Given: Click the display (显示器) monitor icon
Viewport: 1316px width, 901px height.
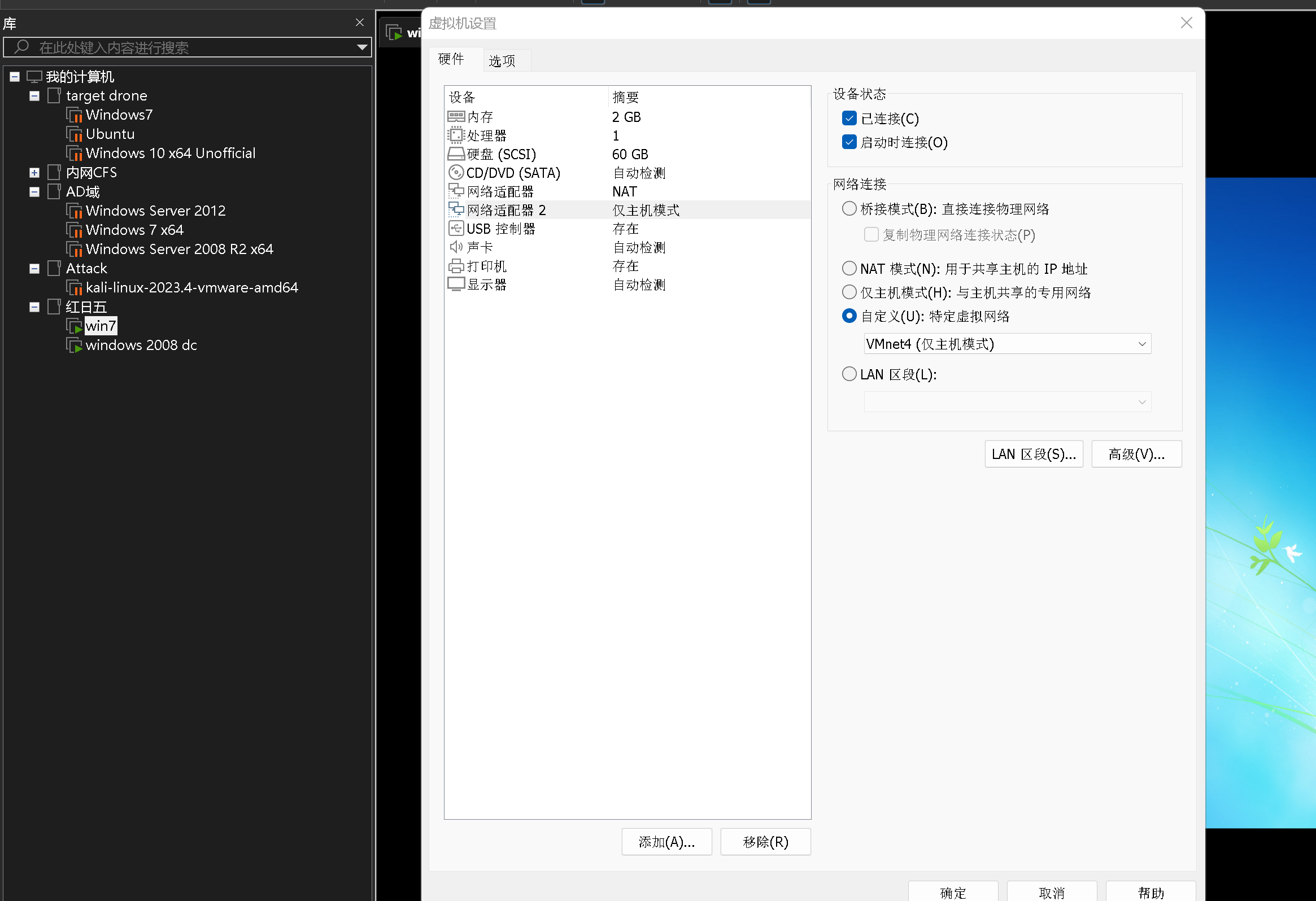Looking at the screenshot, I should tap(456, 285).
